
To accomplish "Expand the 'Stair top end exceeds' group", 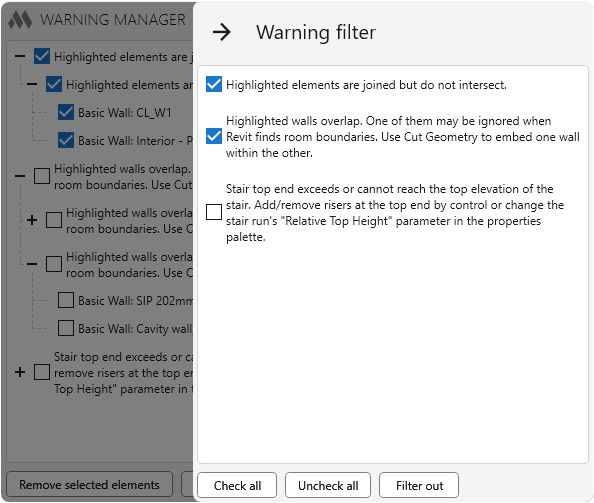I will click(20, 372).
